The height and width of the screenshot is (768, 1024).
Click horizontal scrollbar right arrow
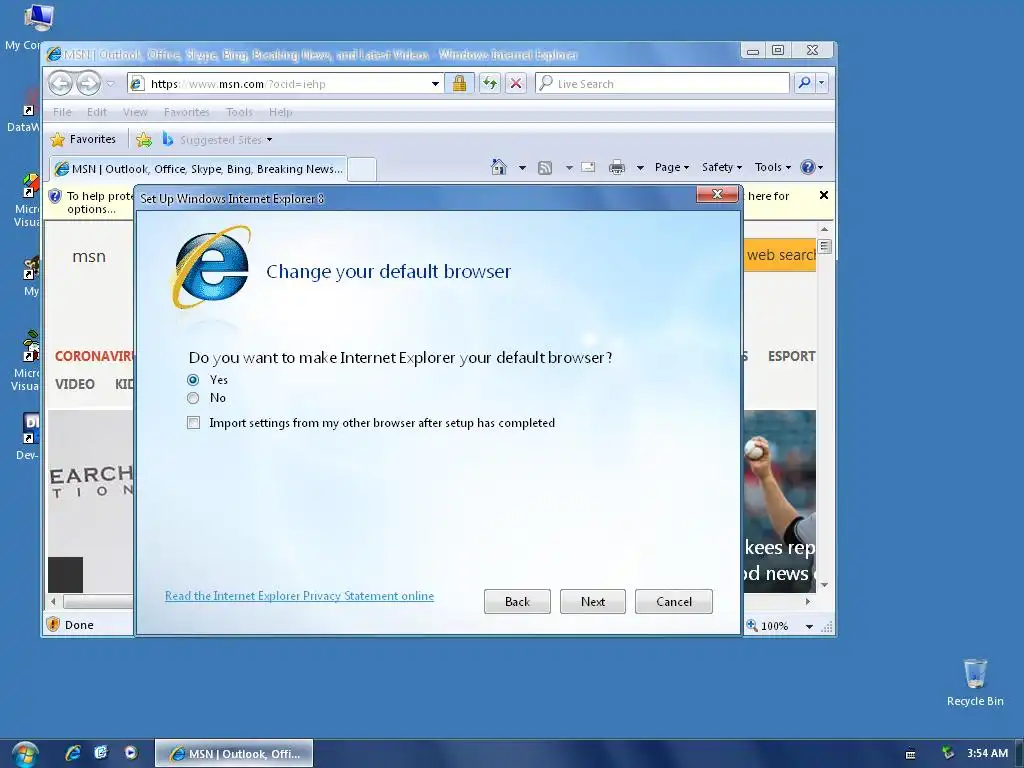[808, 601]
